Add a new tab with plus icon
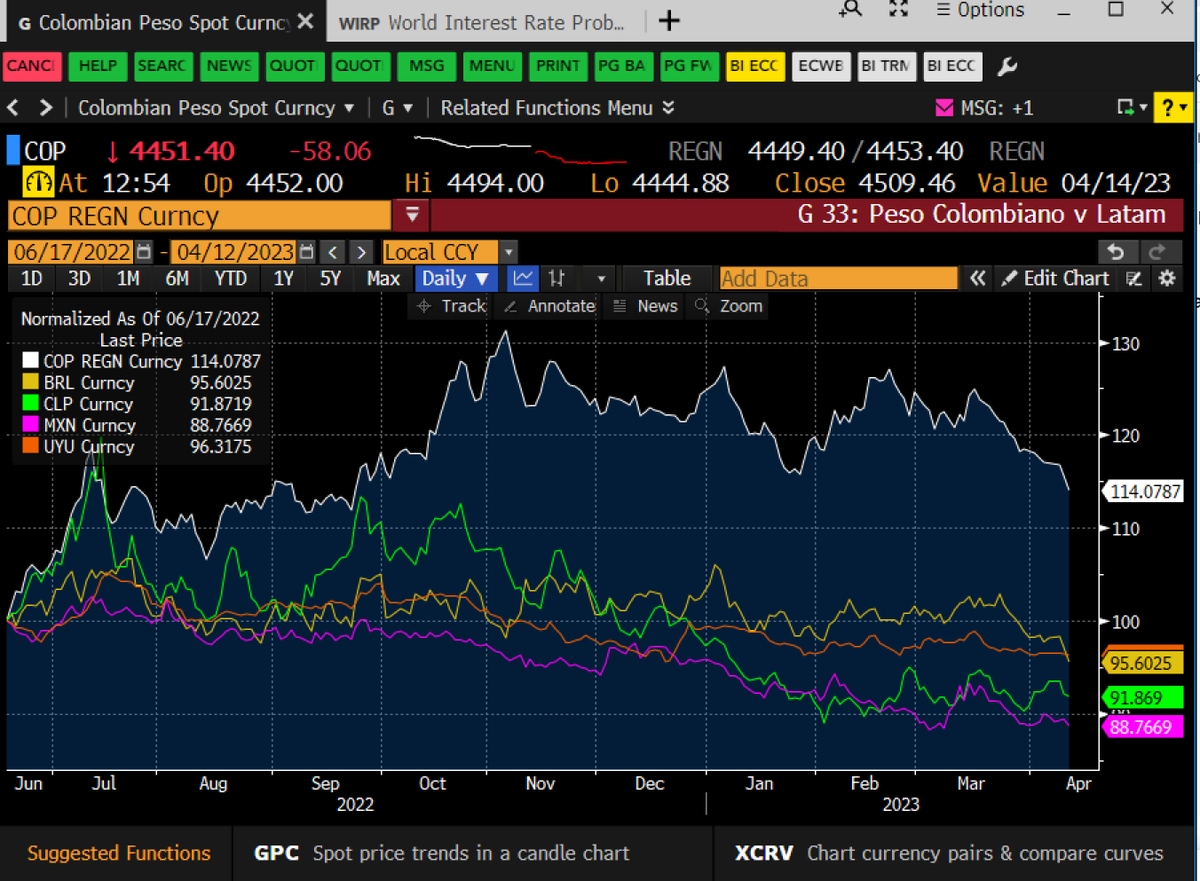 pyautogui.click(x=670, y=21)
